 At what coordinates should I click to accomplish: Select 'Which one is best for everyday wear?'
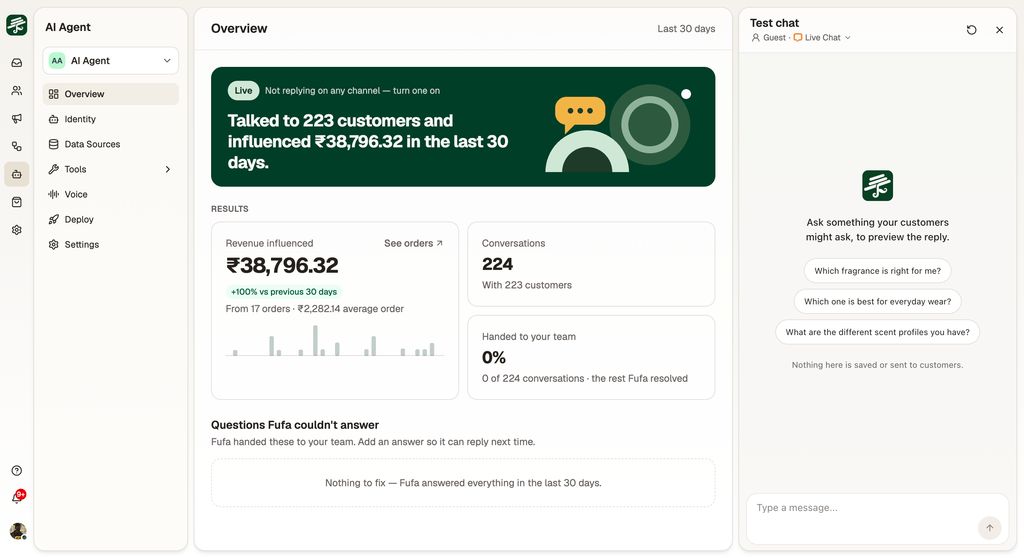point(877,301)
